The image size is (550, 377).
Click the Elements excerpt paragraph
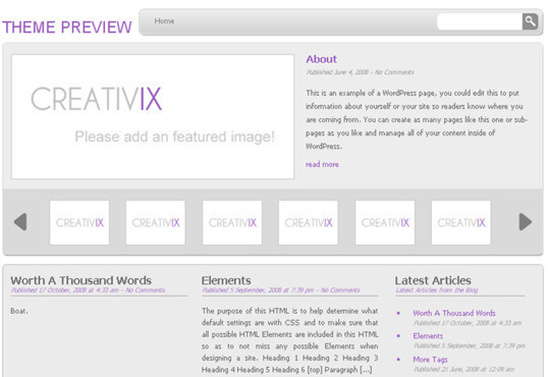coord(290,340)
